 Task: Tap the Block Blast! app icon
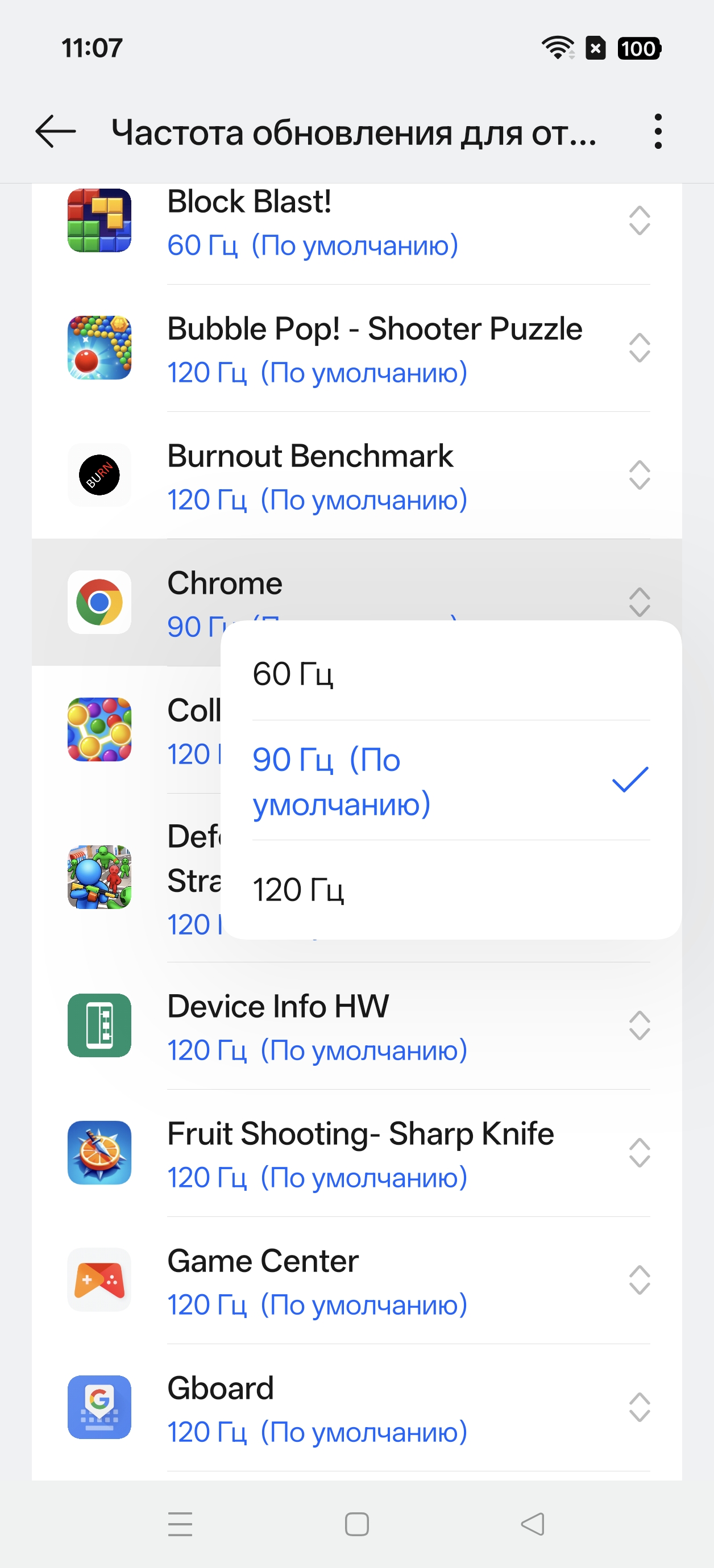point(99,220)
